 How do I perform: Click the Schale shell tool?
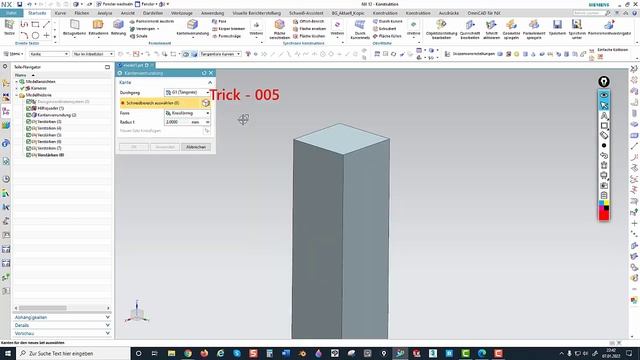(139, 36)
